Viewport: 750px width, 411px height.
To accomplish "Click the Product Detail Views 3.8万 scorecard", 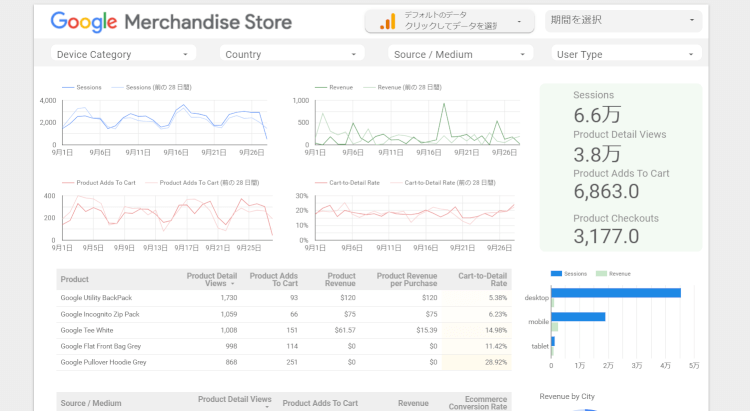I will tap(597, 154).
